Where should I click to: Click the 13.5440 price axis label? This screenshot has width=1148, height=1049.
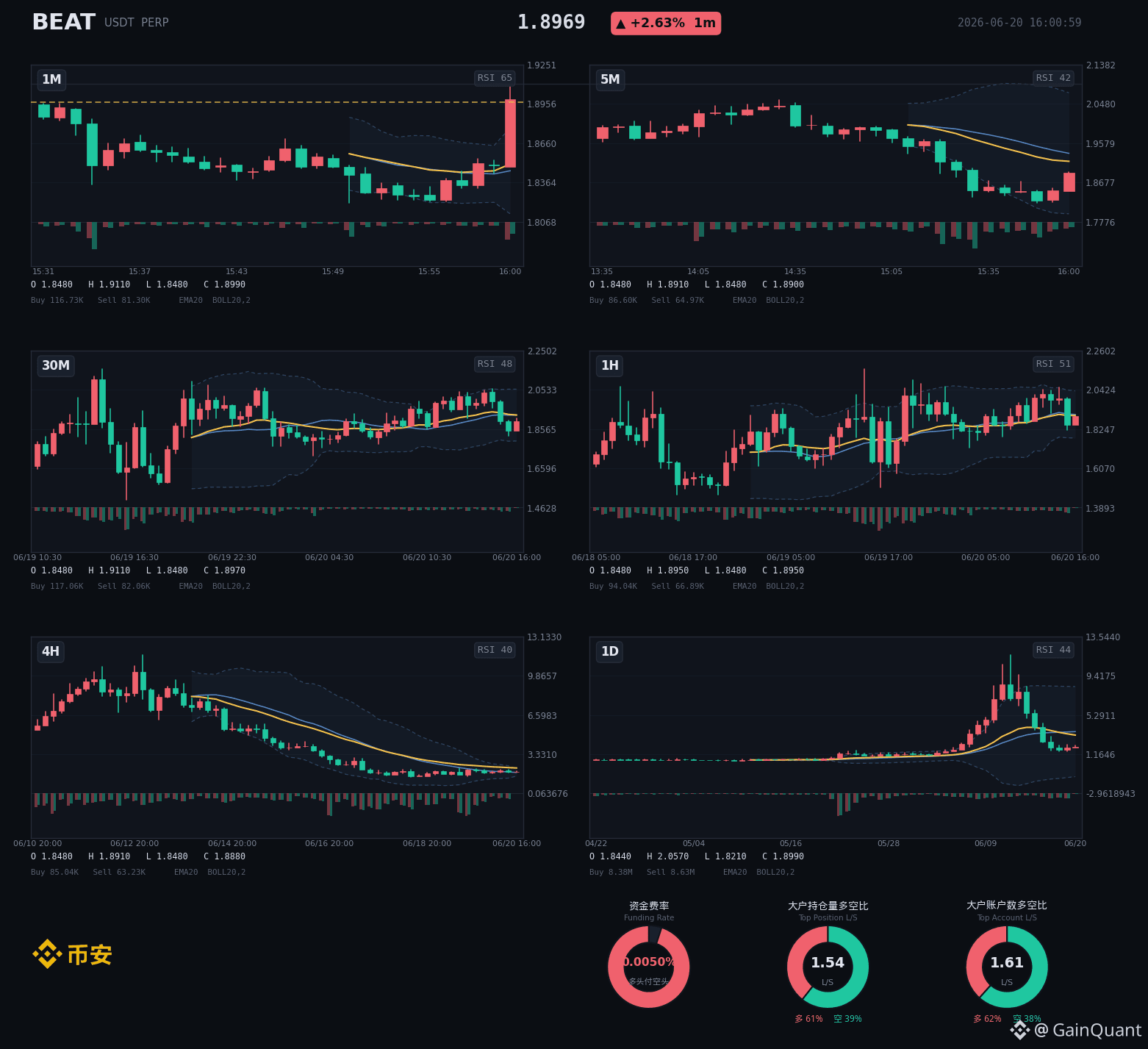tap(1102, 637)
